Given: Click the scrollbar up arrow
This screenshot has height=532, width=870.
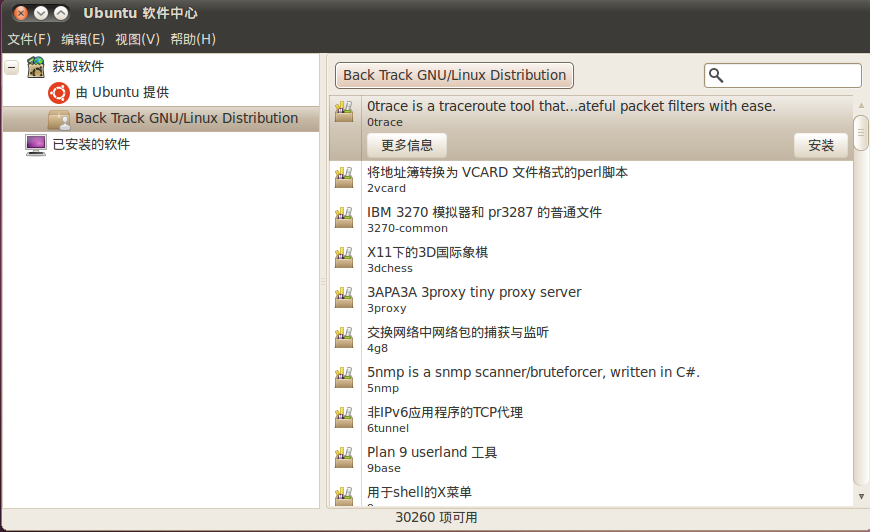Looking at the screenshot, I should [861, 105].
